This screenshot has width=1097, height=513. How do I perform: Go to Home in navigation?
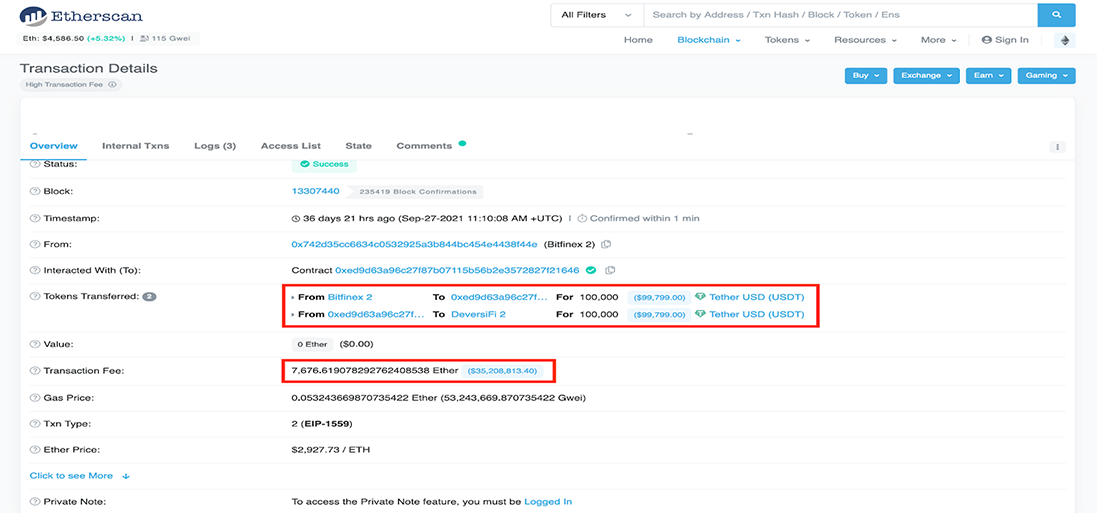(638, 40)
